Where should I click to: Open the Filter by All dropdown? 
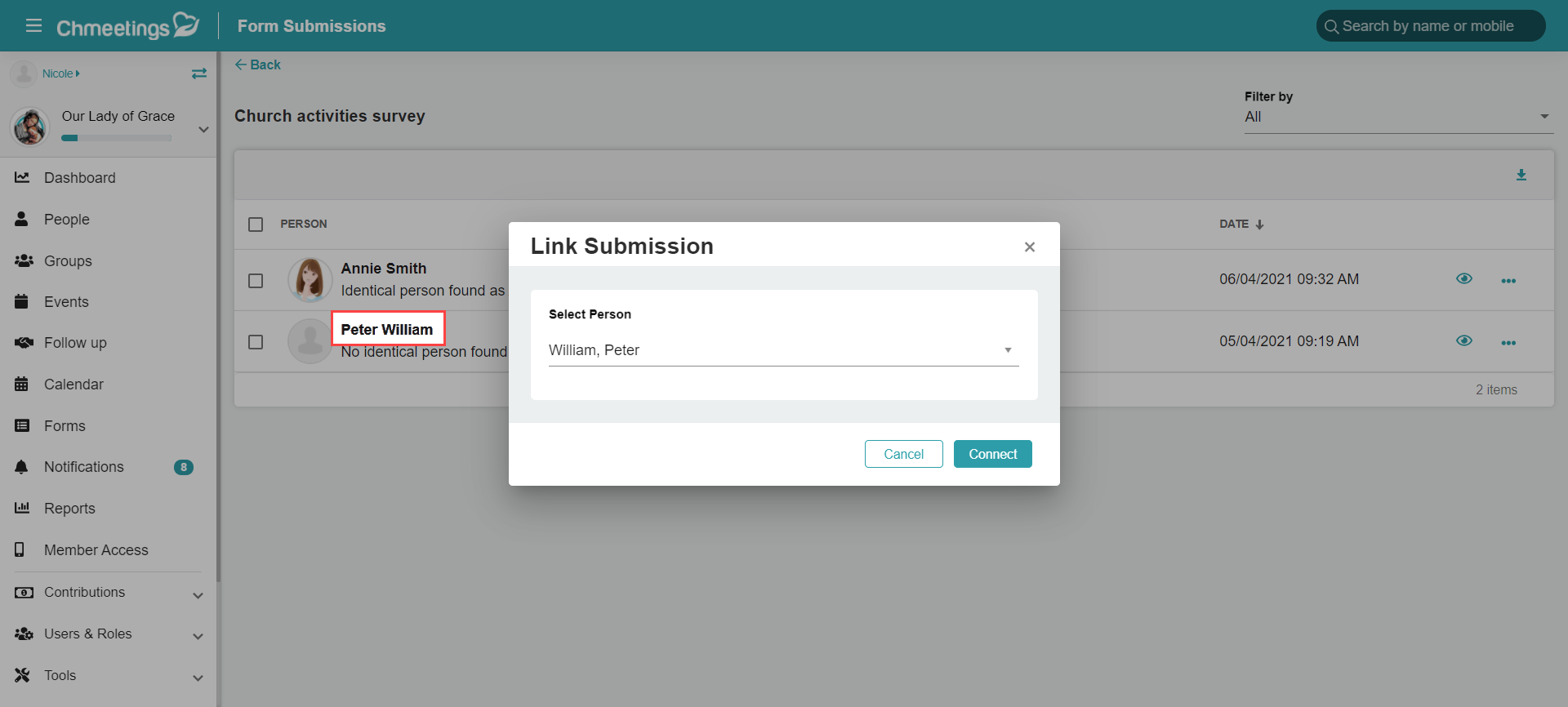[x=1398, y=117]
